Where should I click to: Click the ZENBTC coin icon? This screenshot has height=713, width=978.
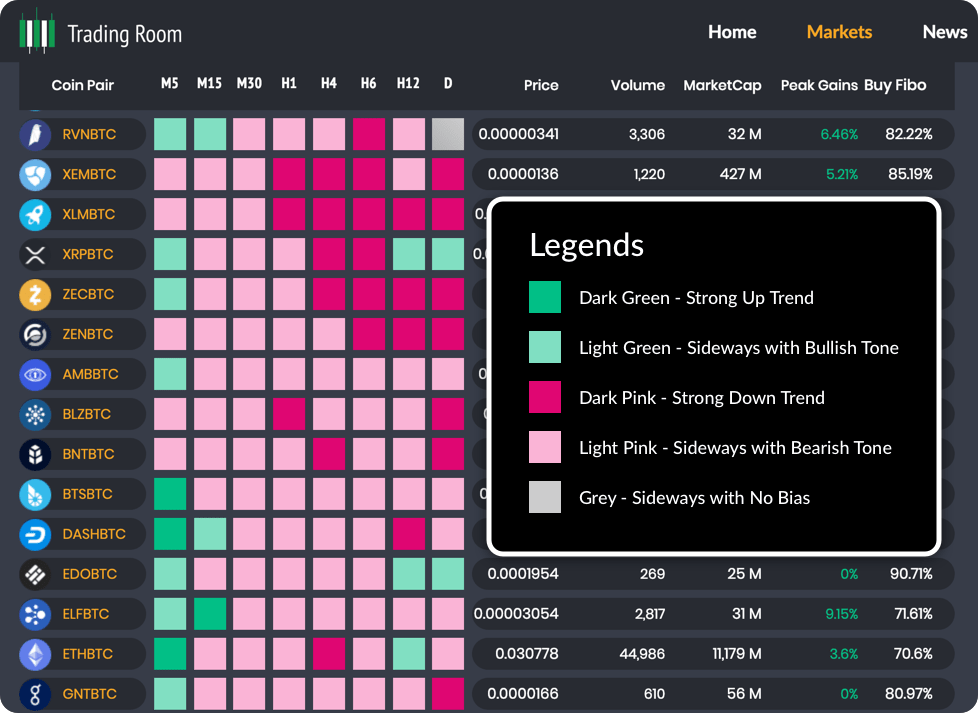point(35,334)
